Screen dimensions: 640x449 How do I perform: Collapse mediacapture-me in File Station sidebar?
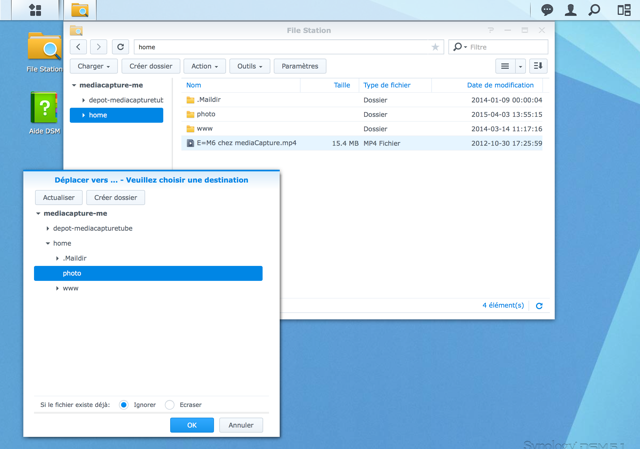click(74, 85)
